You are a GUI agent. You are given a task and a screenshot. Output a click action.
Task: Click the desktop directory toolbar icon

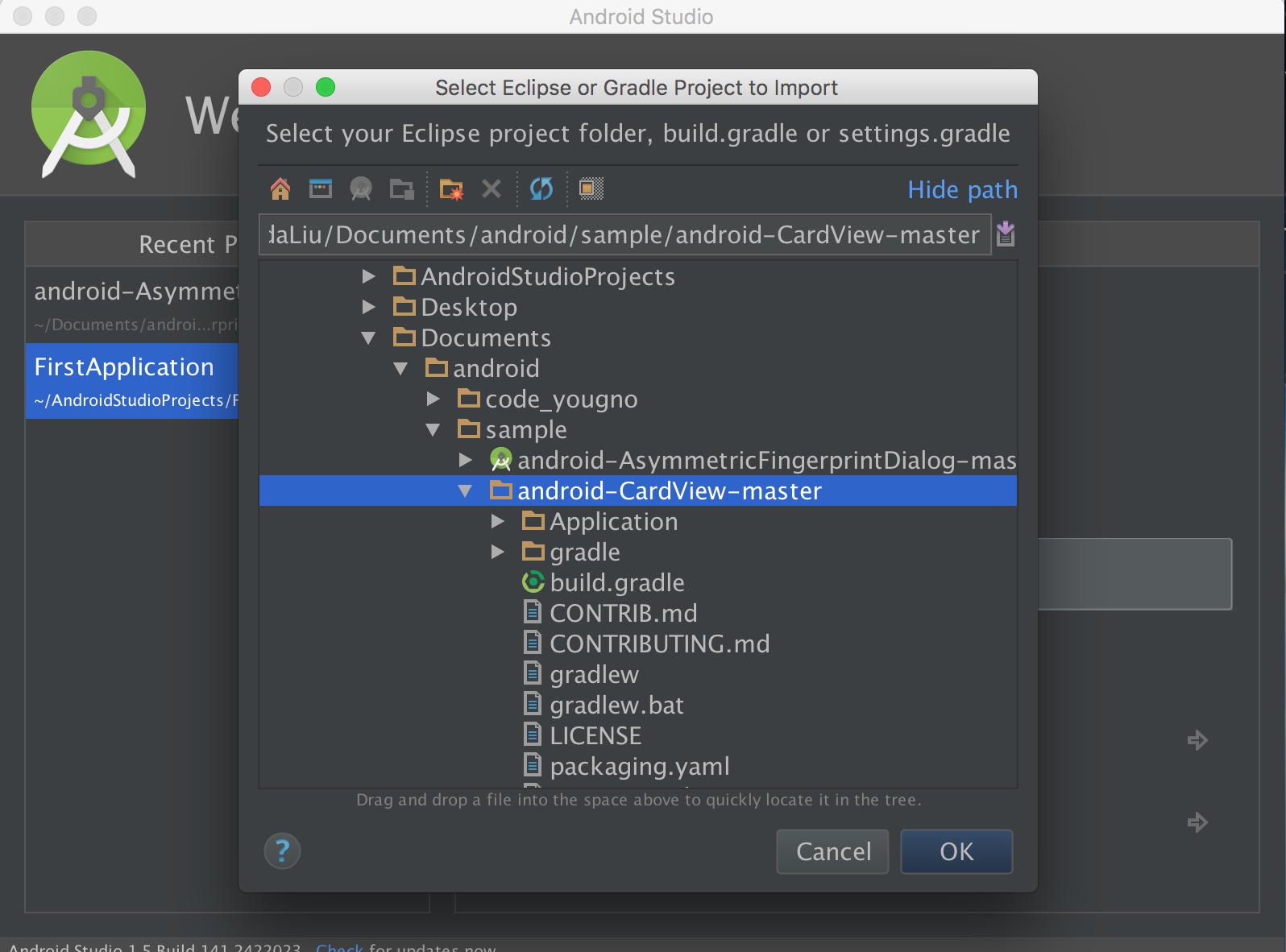321,189
